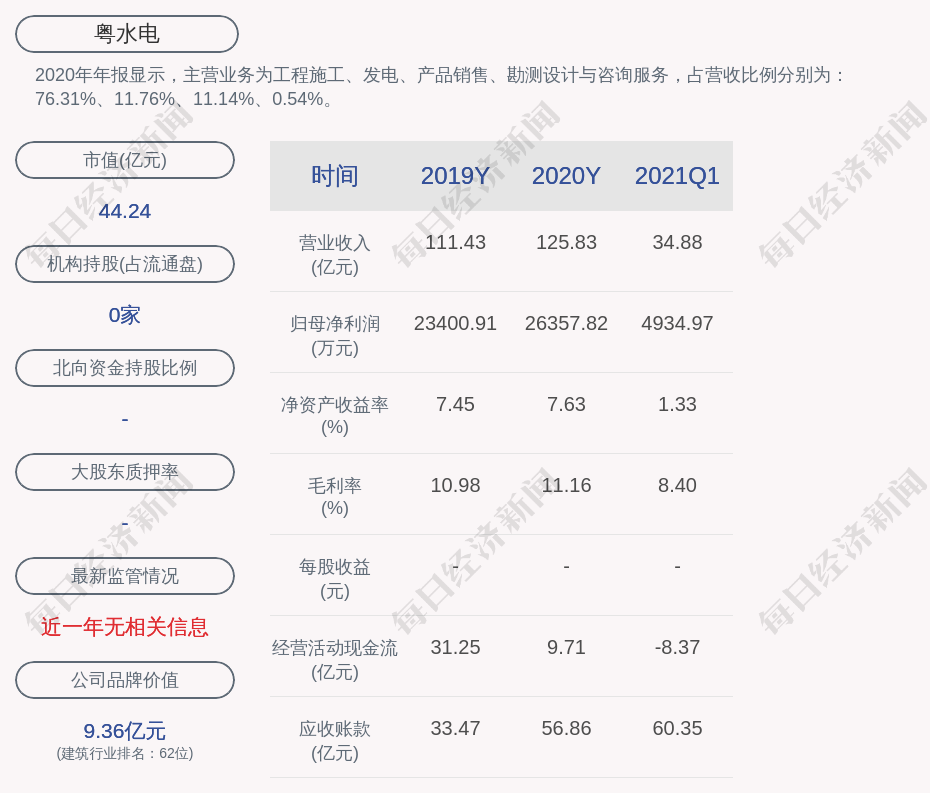The height and width of the screenshot is (793, 930).
Task: Click the red 近一年无相关信息 text
Action: click(125, 627)
